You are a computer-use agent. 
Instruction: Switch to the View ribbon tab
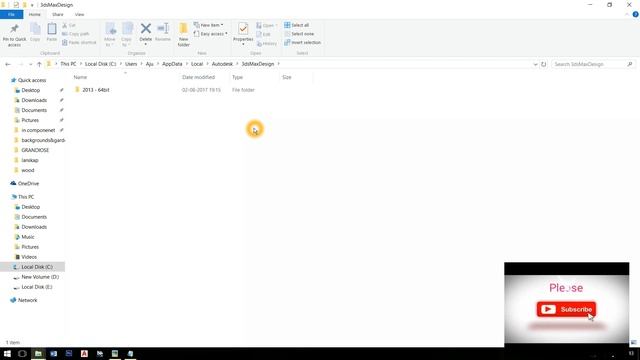(79, 15)
